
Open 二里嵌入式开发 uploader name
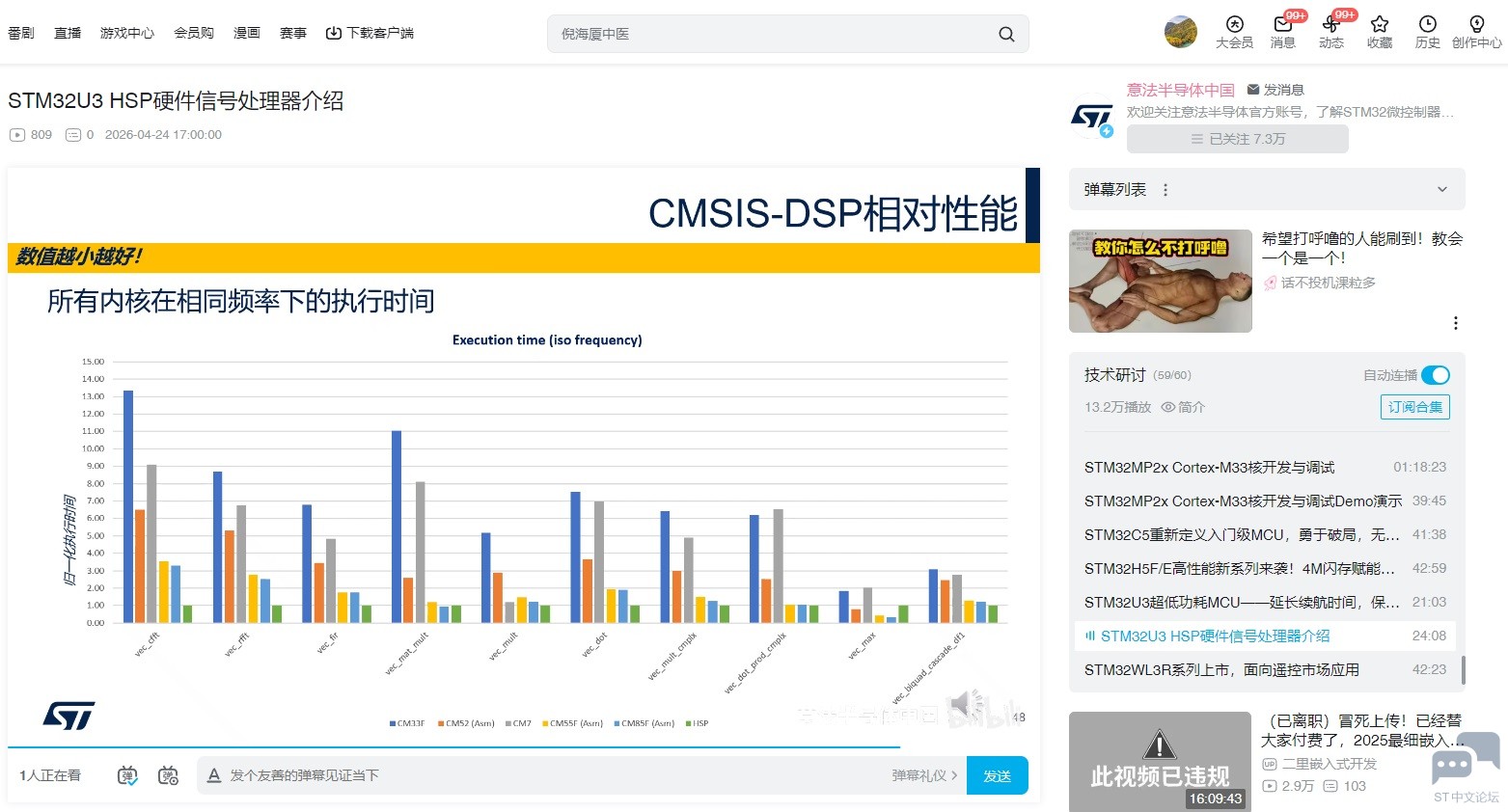point(1330,764)
